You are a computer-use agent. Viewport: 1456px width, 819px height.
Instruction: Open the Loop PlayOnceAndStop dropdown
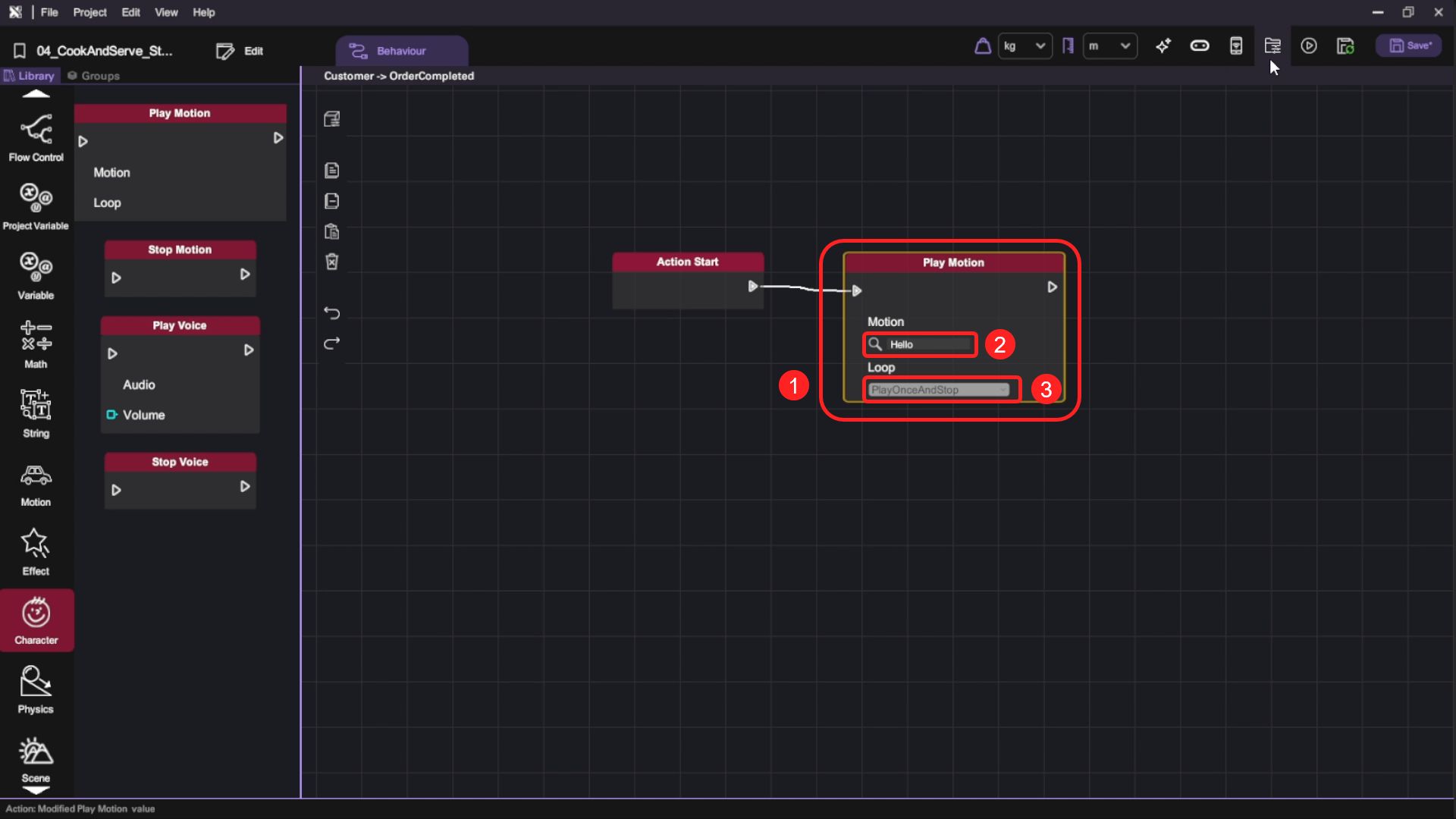coord(939,390)
